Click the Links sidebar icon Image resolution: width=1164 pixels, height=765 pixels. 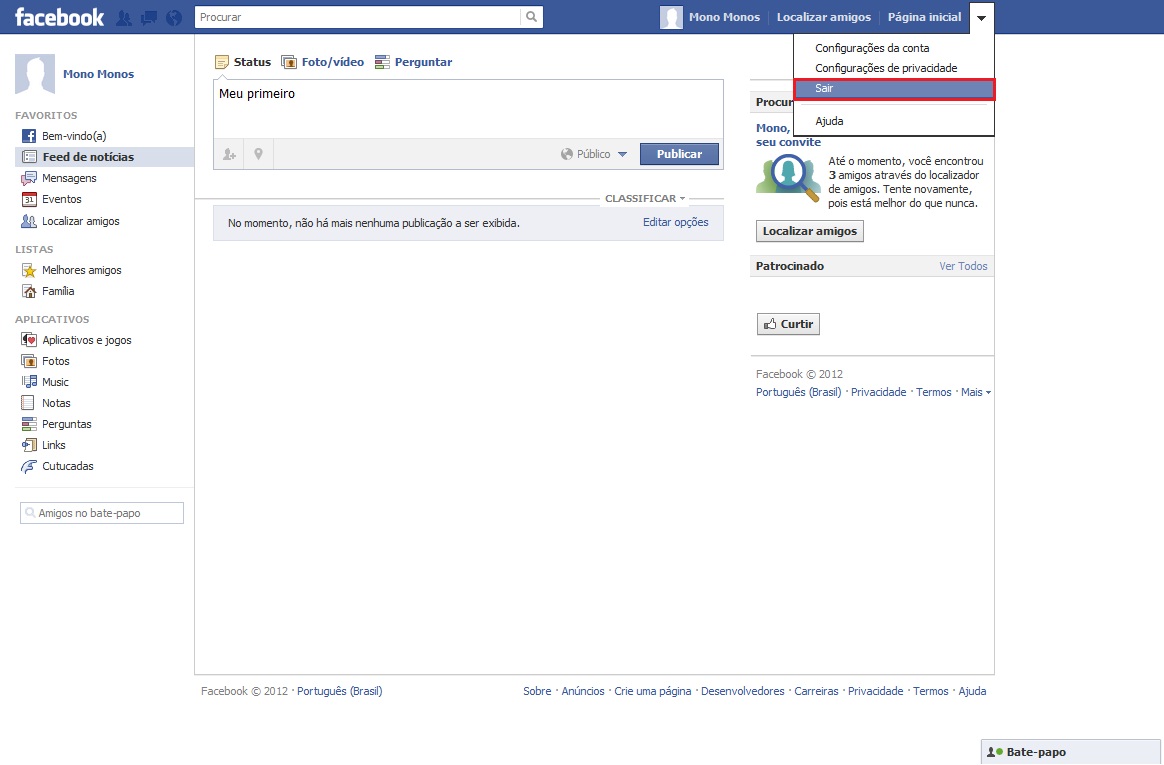29,445
